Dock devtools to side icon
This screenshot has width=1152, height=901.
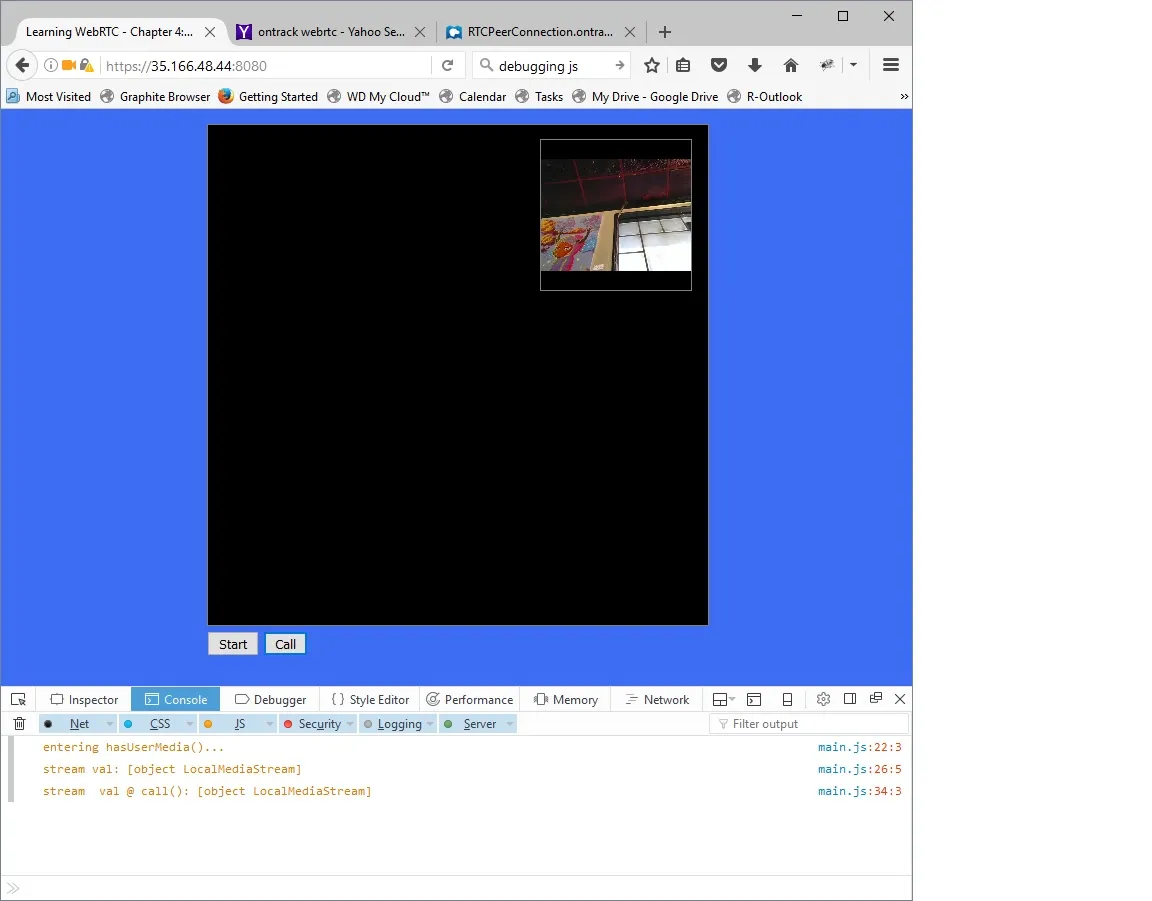tap(850, 699)
